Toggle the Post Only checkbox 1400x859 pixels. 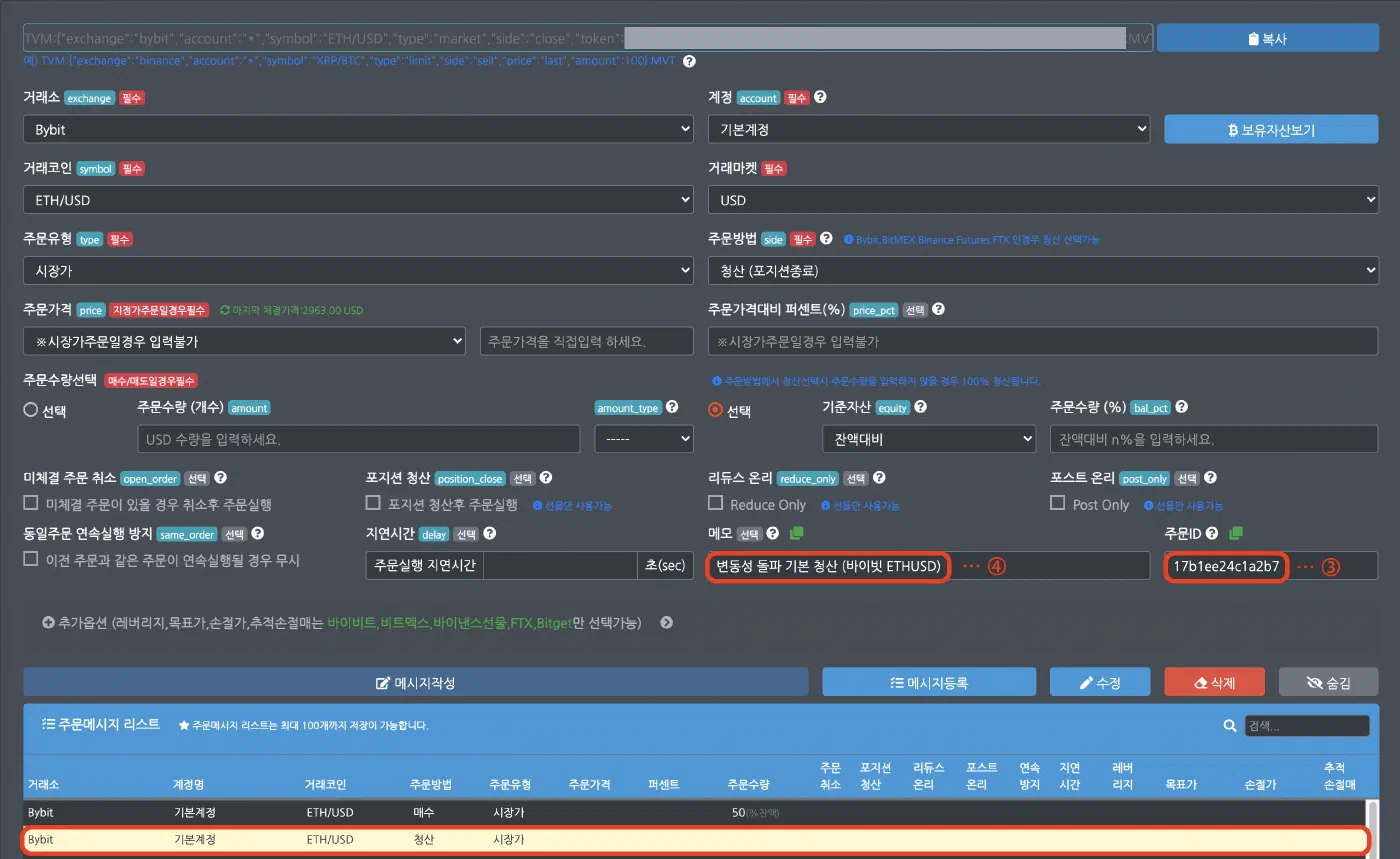point(1057,503)
